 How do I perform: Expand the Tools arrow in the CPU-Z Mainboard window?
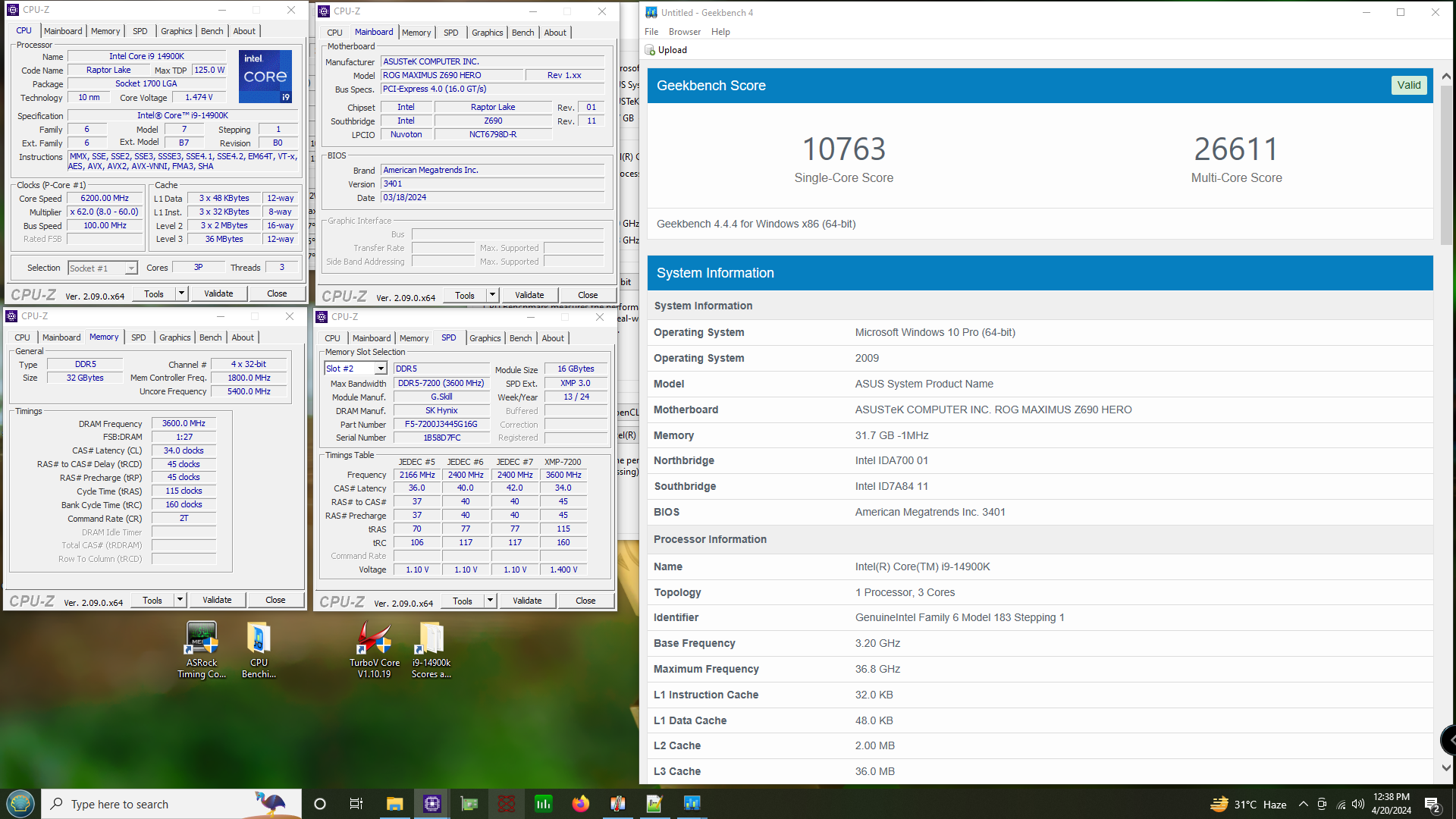(492, 295)
